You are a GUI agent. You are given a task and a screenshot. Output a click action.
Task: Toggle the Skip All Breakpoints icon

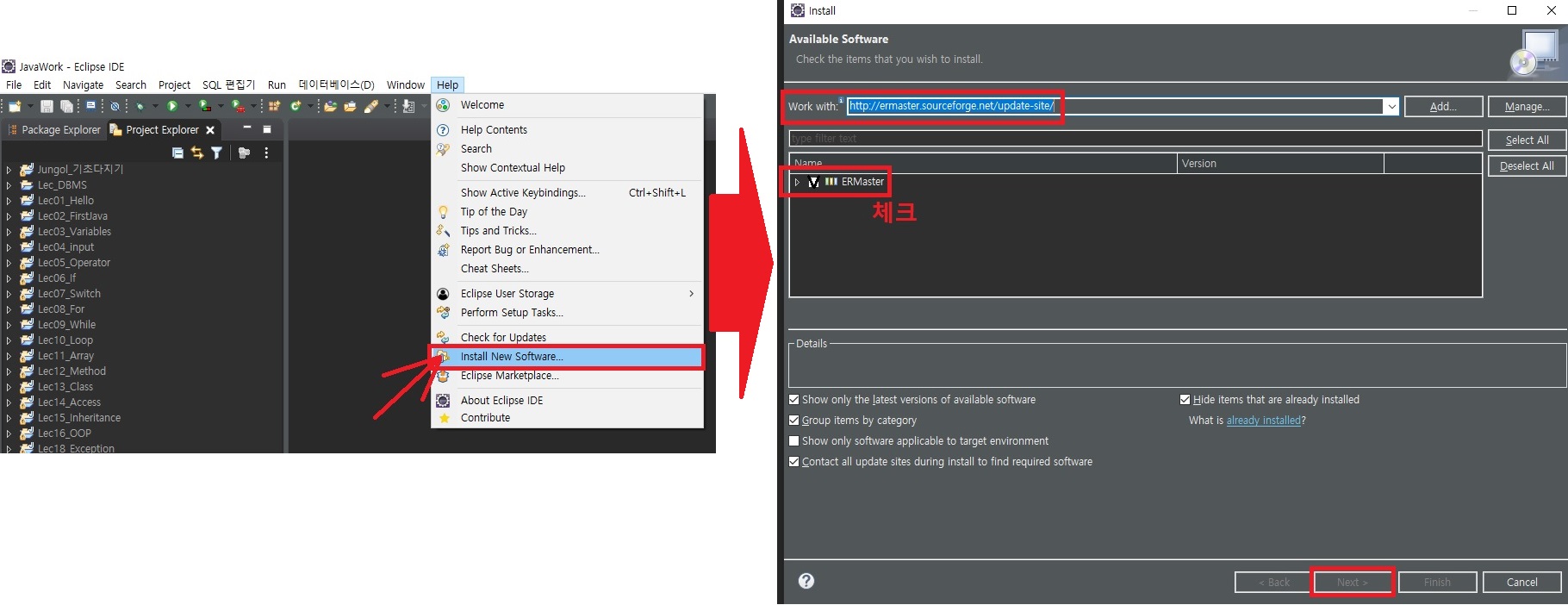tap(115, 106)
